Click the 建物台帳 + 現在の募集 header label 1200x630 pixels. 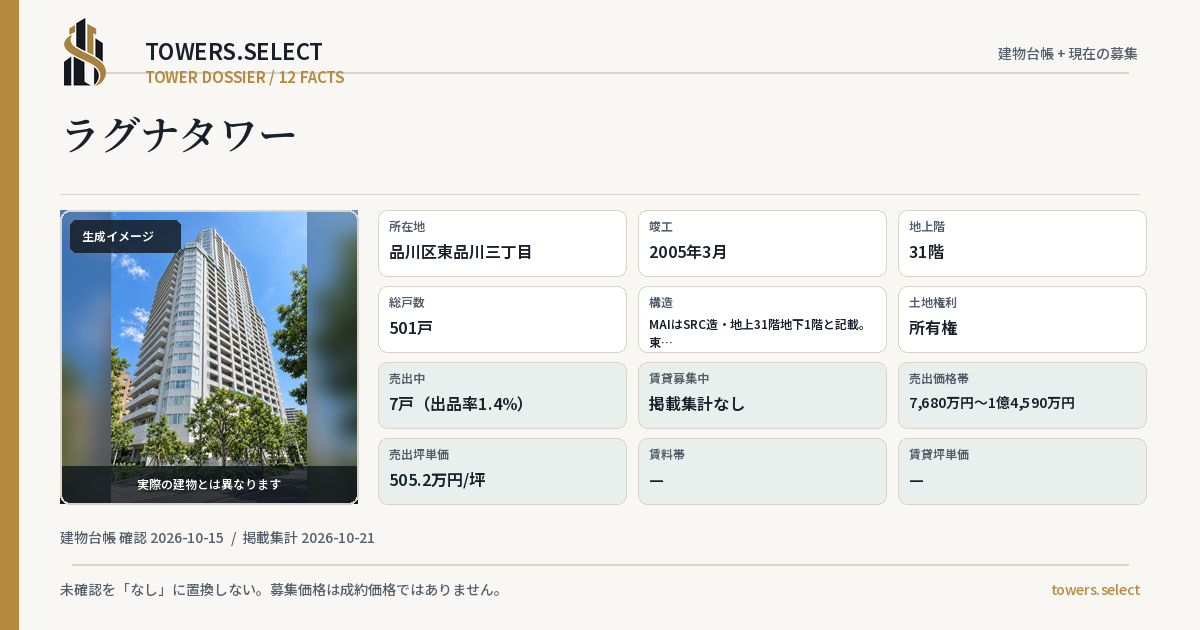point(1067,54)
